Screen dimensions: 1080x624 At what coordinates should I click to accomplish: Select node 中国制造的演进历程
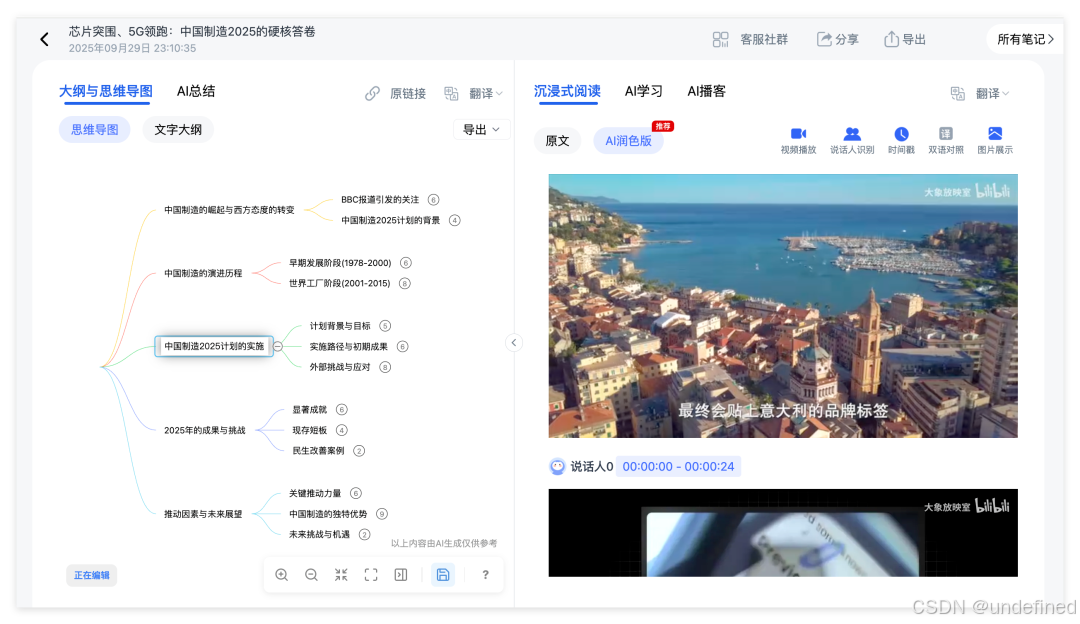coord(203,273)
